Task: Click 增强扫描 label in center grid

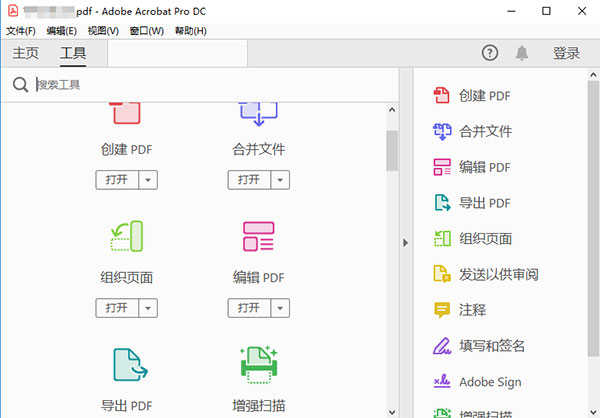Action: point(259,406)
